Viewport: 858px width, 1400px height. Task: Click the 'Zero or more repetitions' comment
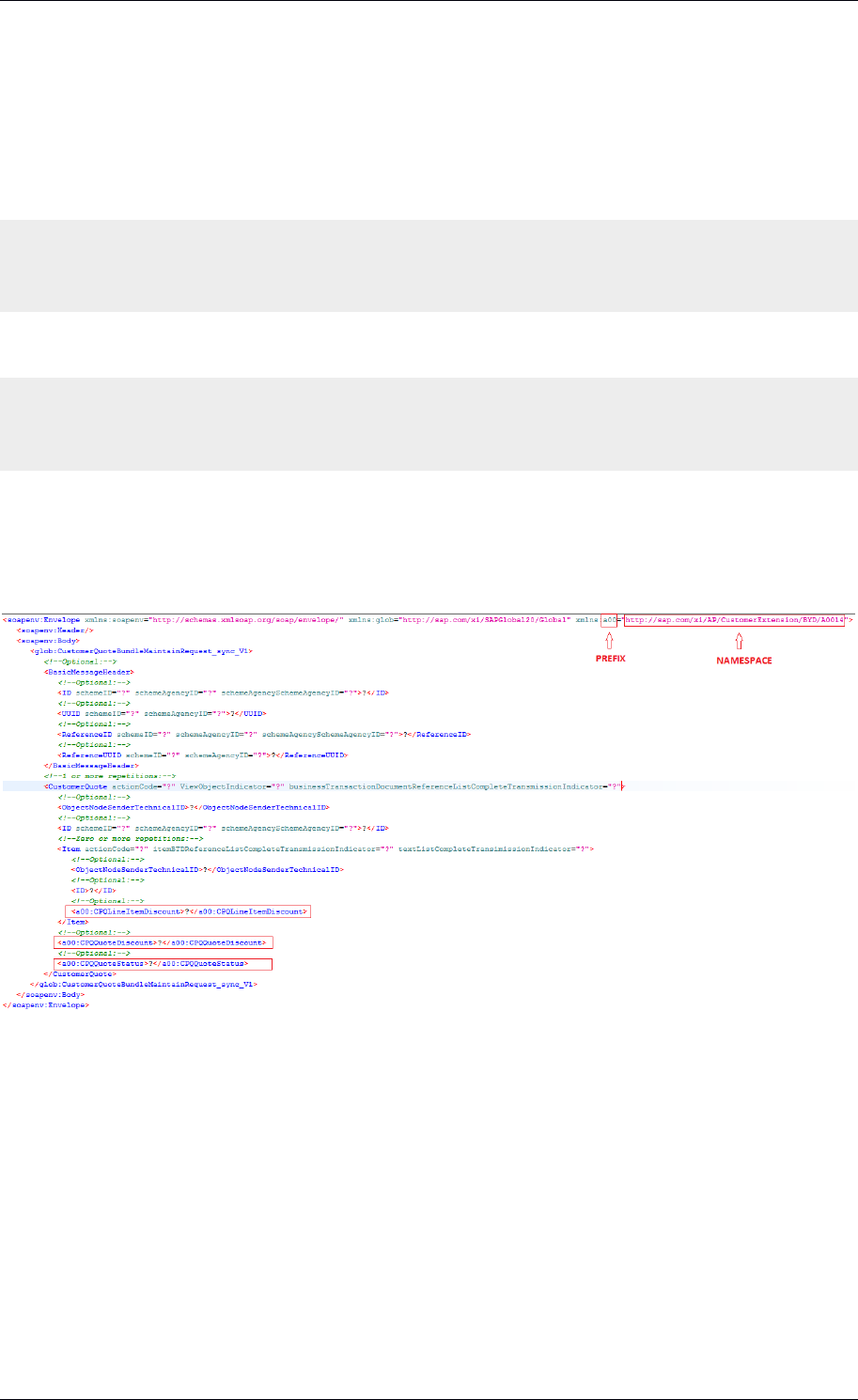pos(130,838)
